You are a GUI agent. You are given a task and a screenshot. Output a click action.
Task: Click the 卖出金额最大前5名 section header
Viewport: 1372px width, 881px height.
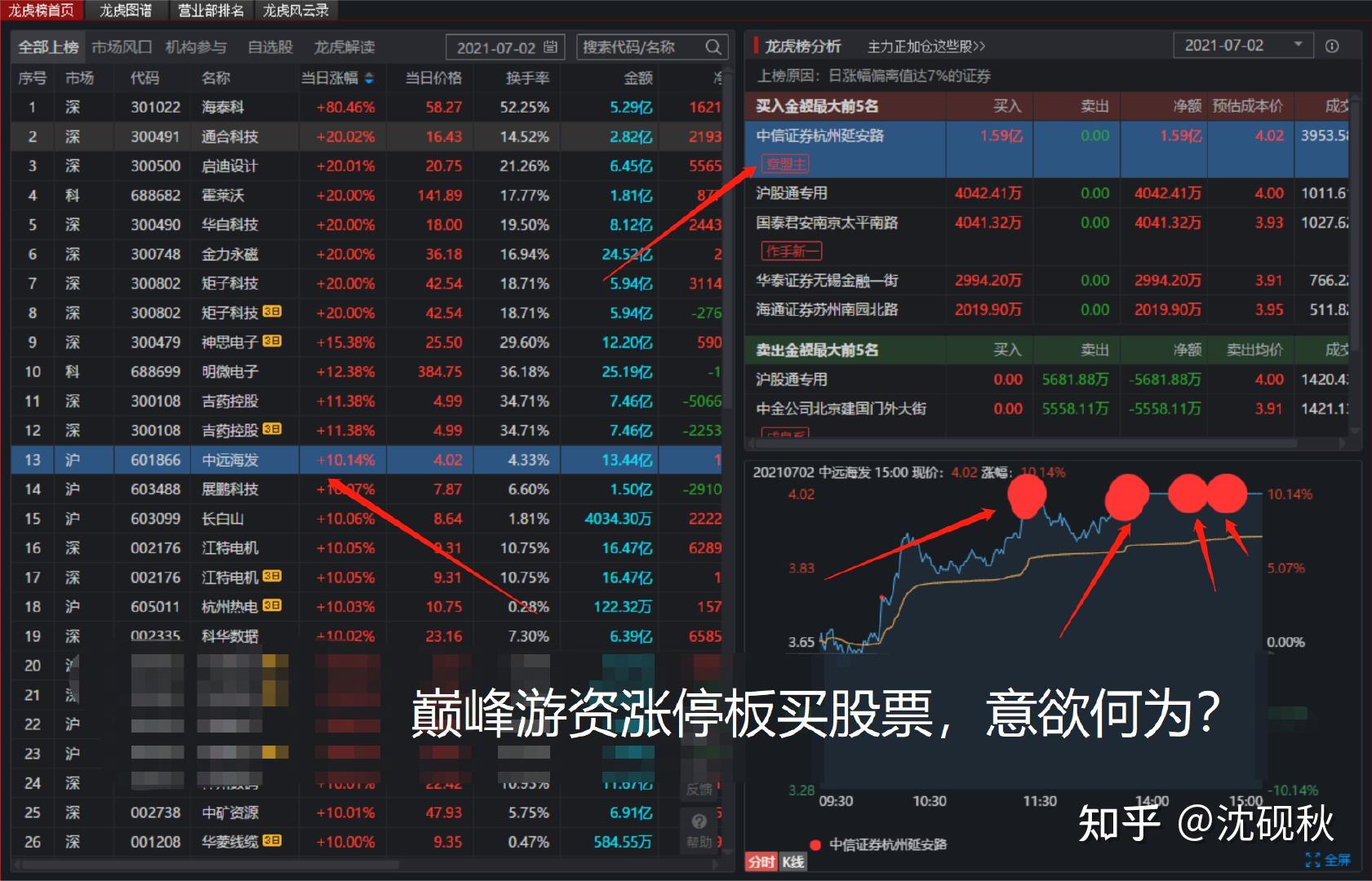coord(817,349)
